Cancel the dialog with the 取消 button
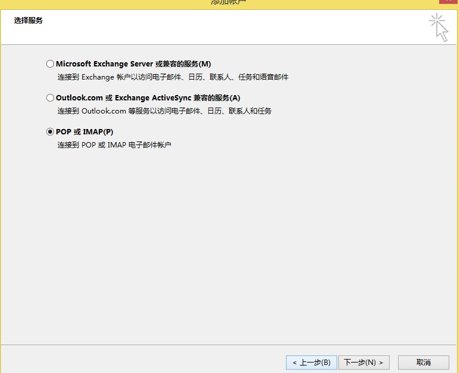This screenshot has height=373, width=459. click(x=423, y=362)
